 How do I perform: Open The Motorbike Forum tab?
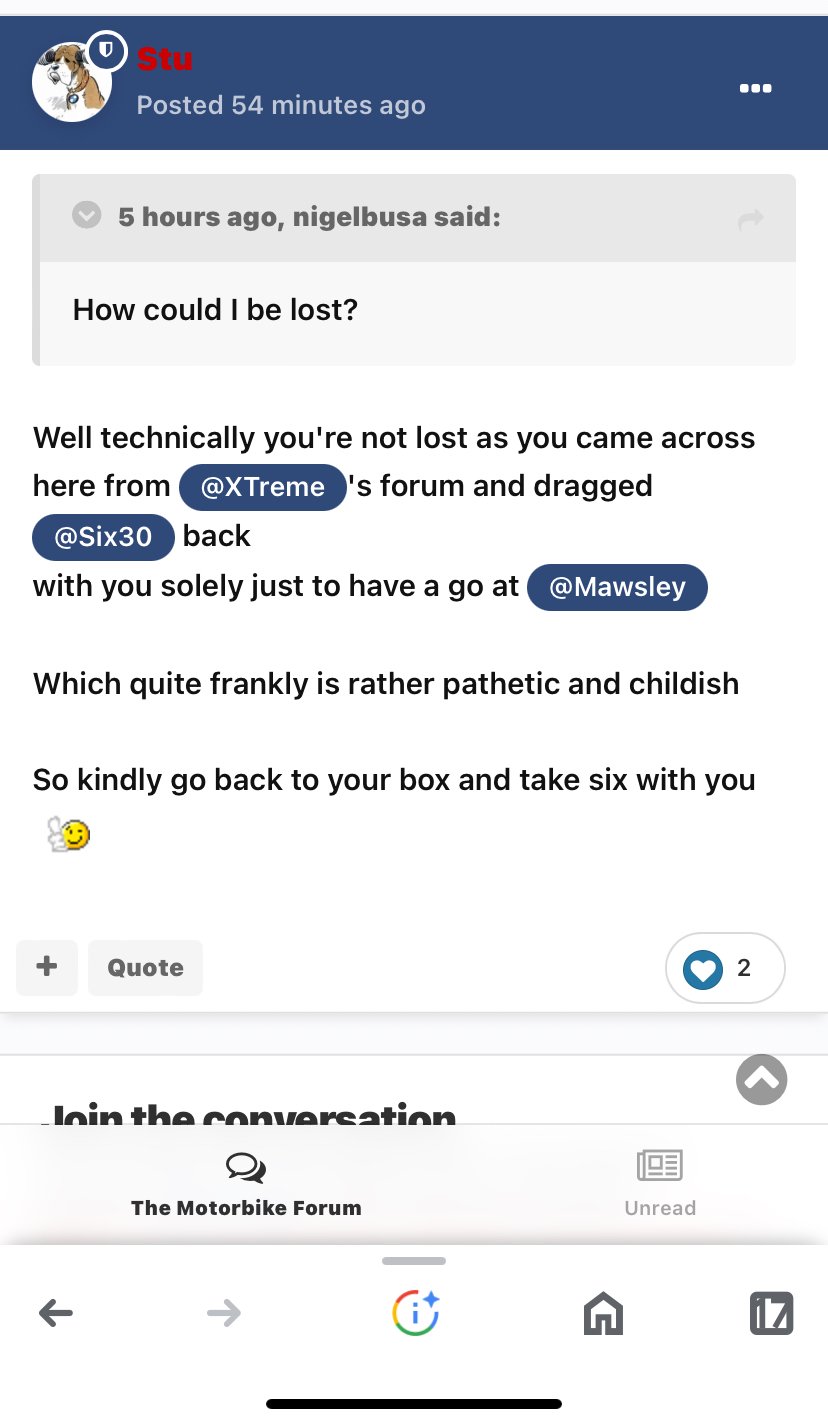(x=246, y=1185)
